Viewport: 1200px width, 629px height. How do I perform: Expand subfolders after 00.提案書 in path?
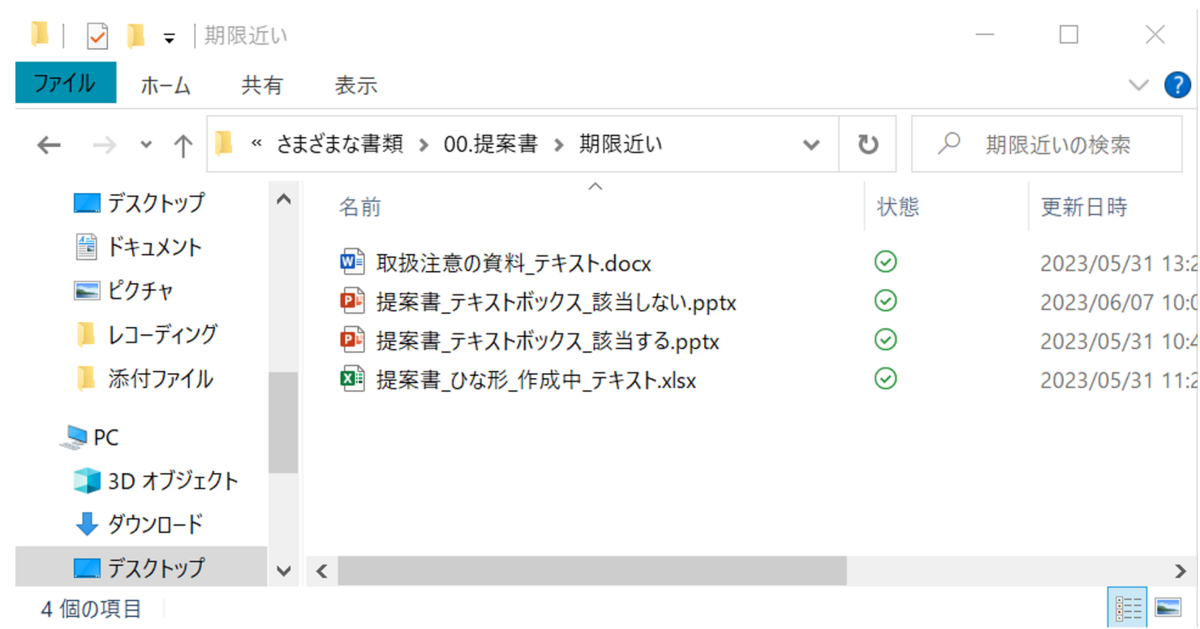click(558, 145)
